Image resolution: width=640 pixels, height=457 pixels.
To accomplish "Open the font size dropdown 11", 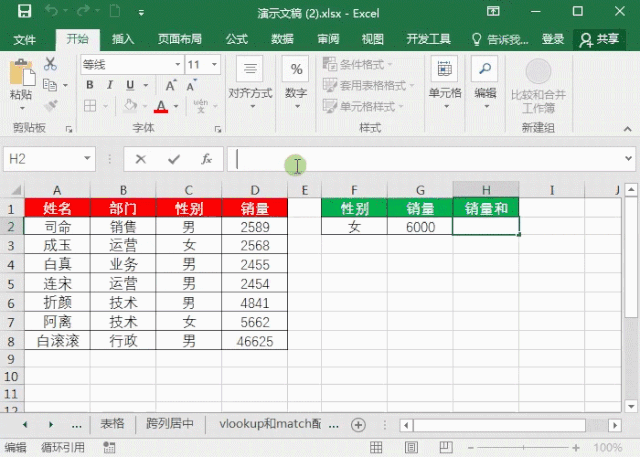I will (x=214, y=64).
